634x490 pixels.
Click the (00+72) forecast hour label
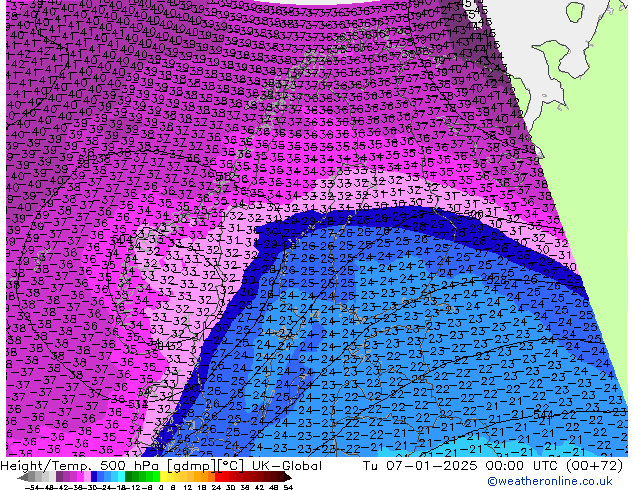[x=594, y=466]
